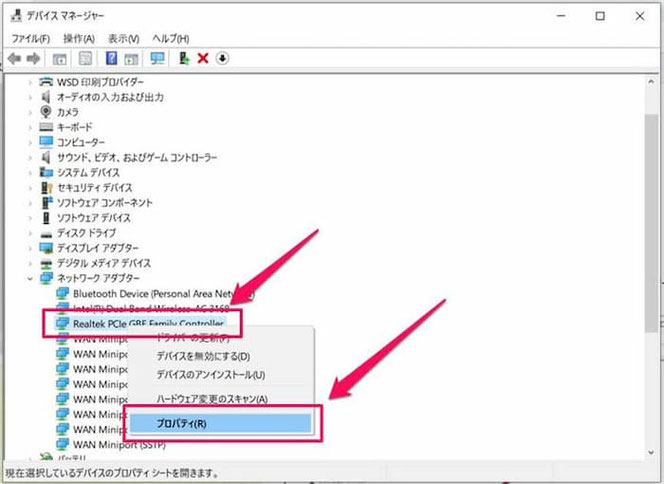Minimize the Device Manager window
Screen dimensions: 664x484
click(562, 16)
